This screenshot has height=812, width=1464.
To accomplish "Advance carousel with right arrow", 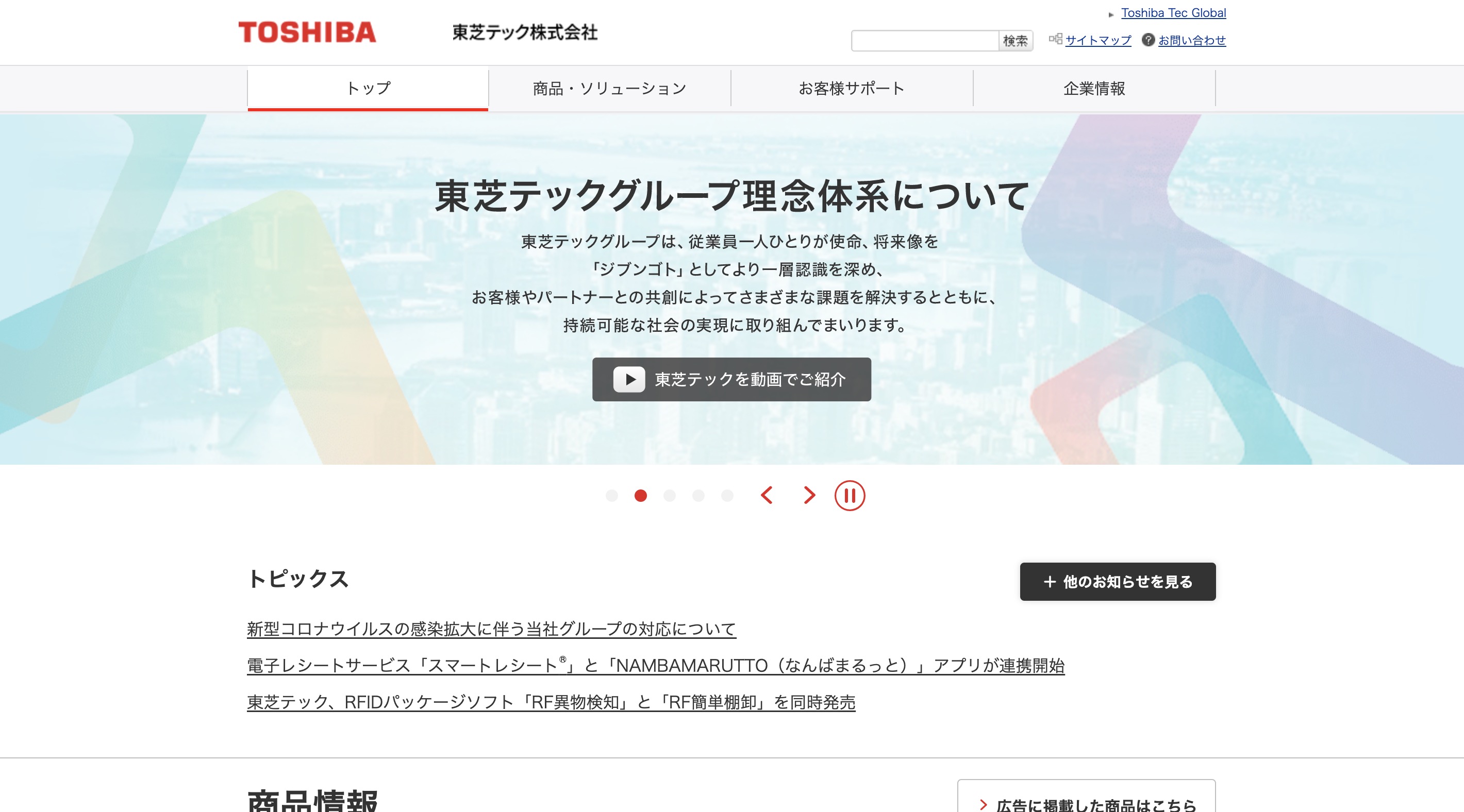I will pyautogui.click(x=809, y=496).
